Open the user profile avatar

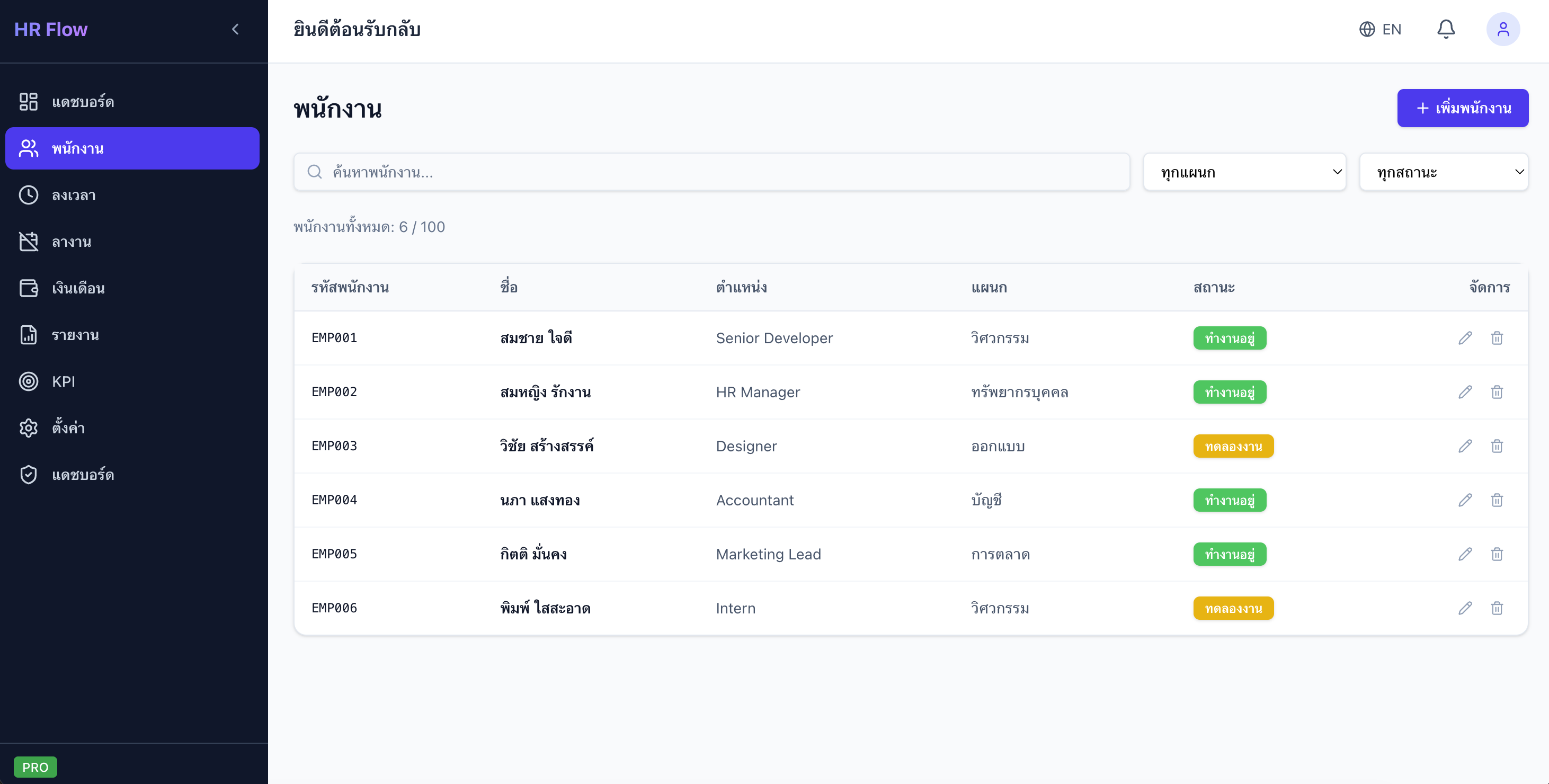pyautogui.click(x=1503, y=29)
